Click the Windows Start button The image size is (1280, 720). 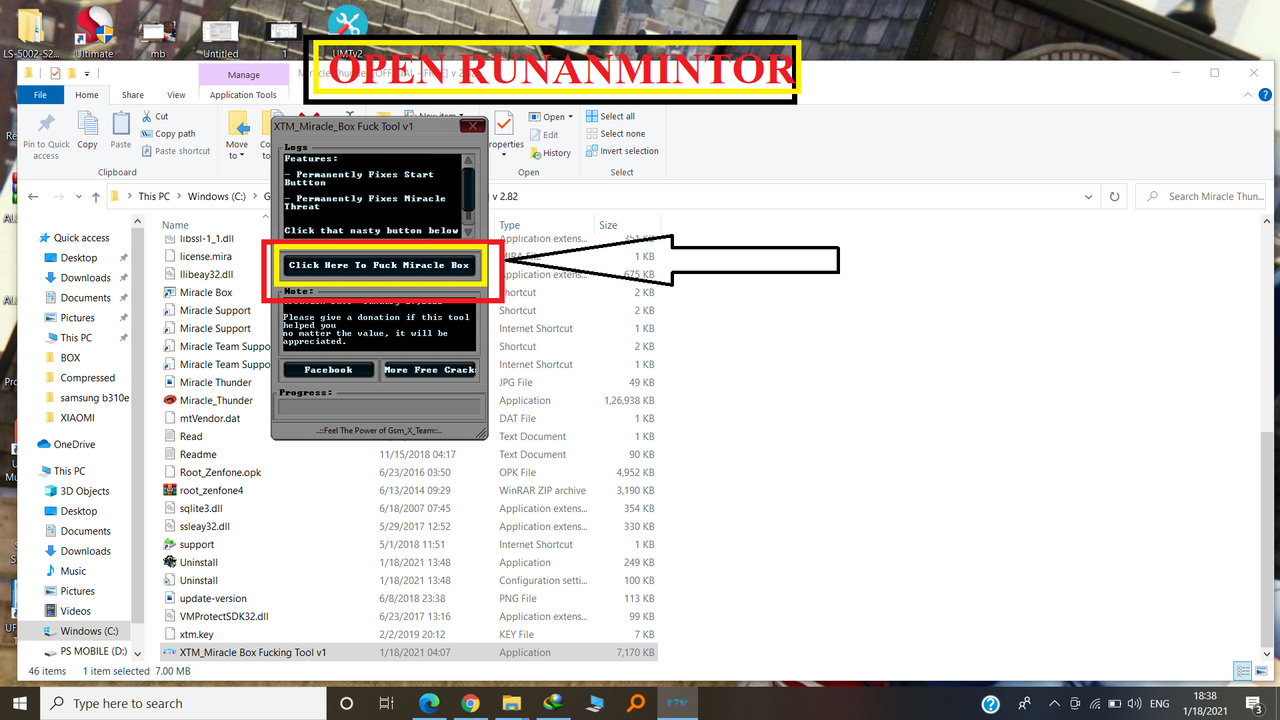[20, 703]
